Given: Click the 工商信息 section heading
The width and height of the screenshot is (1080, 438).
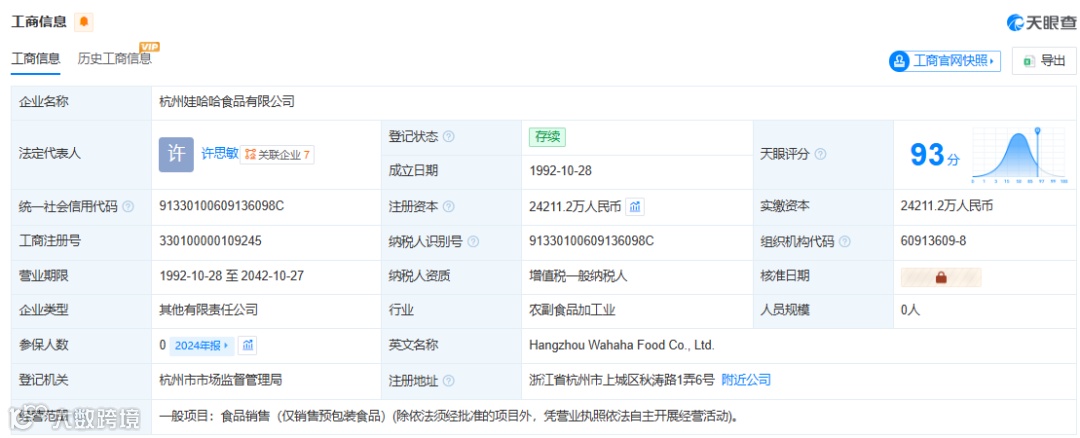Looking at the screenshot, I should point(39,22).
